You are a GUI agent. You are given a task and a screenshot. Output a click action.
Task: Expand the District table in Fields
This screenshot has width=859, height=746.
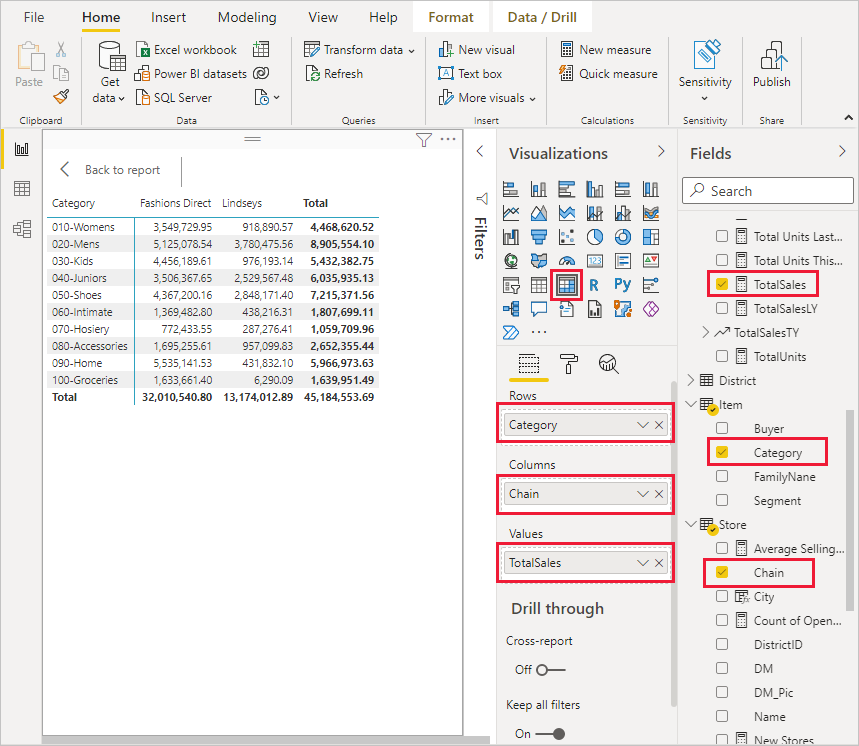(x=689, y=380)
